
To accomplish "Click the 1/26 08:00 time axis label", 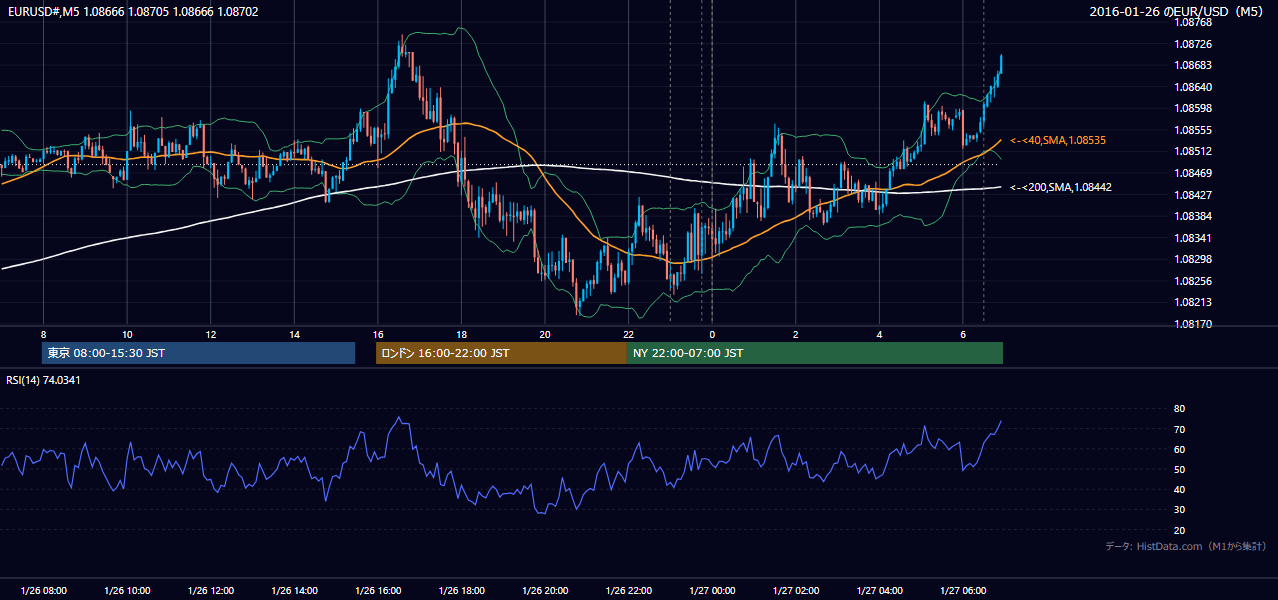I will [x=43, y=591].
